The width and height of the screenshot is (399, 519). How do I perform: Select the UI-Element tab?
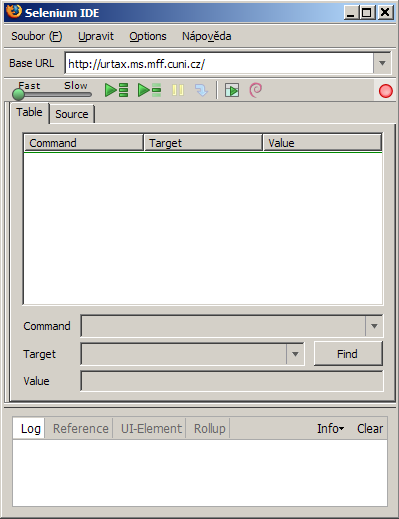click(x=151, y=428)
